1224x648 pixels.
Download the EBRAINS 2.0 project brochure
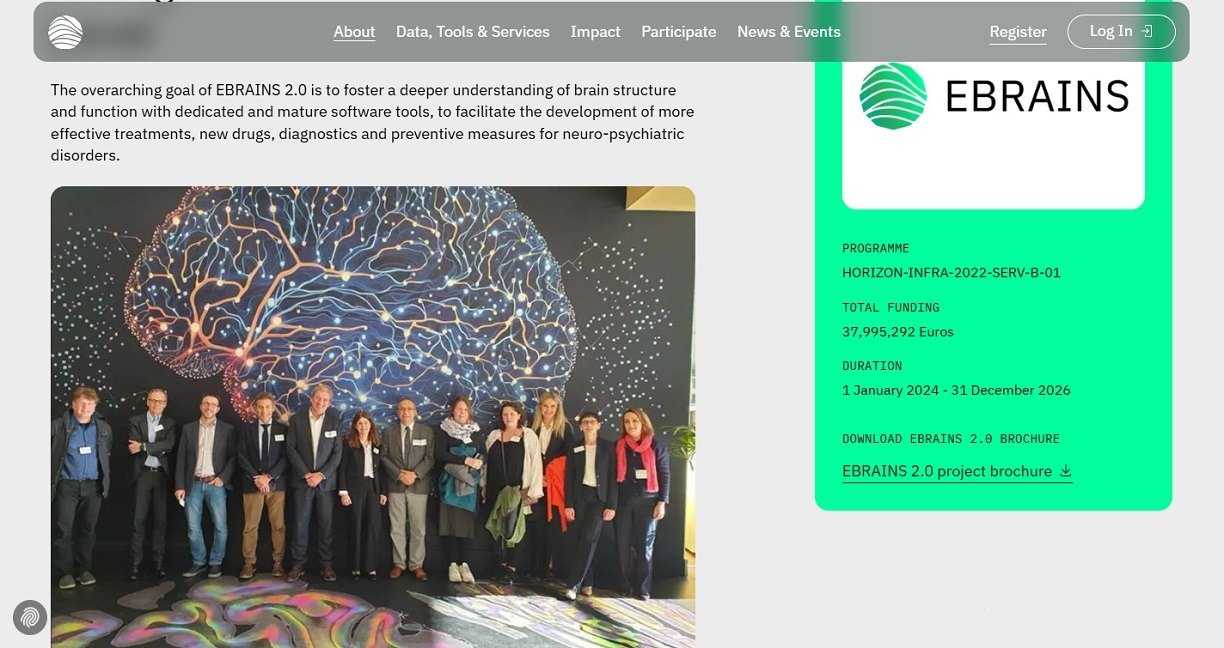click(957, 471)
